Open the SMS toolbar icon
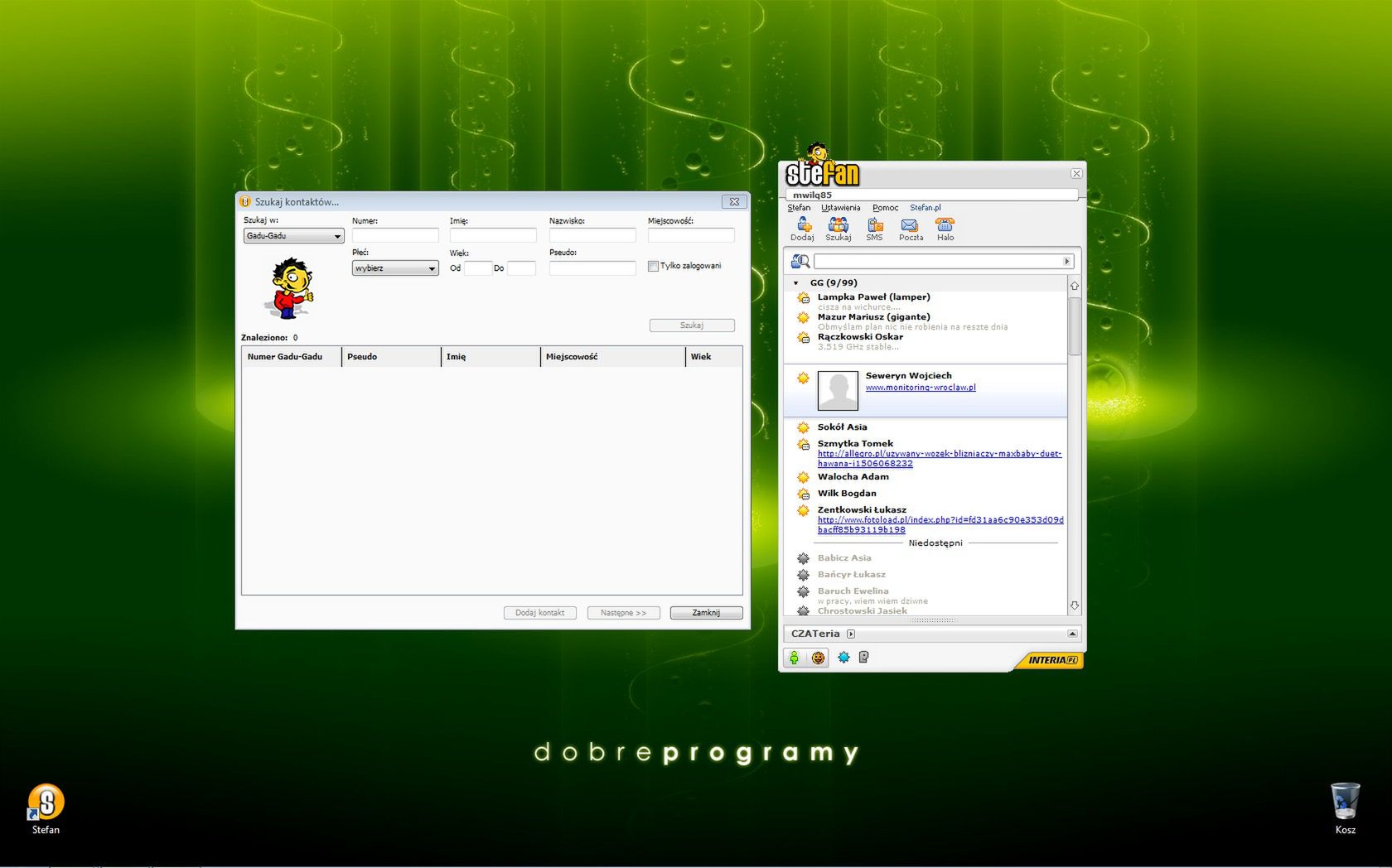The height and width of the screenshot is (868, 1392). [875, 225]
